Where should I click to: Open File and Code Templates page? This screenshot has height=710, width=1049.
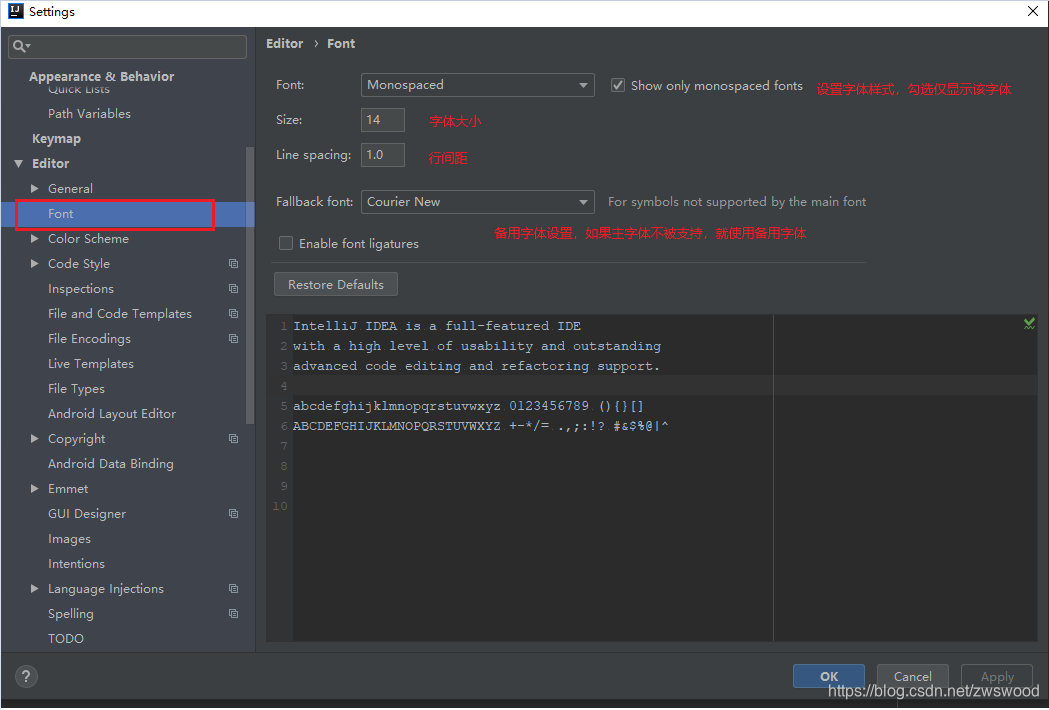(120, 314)
